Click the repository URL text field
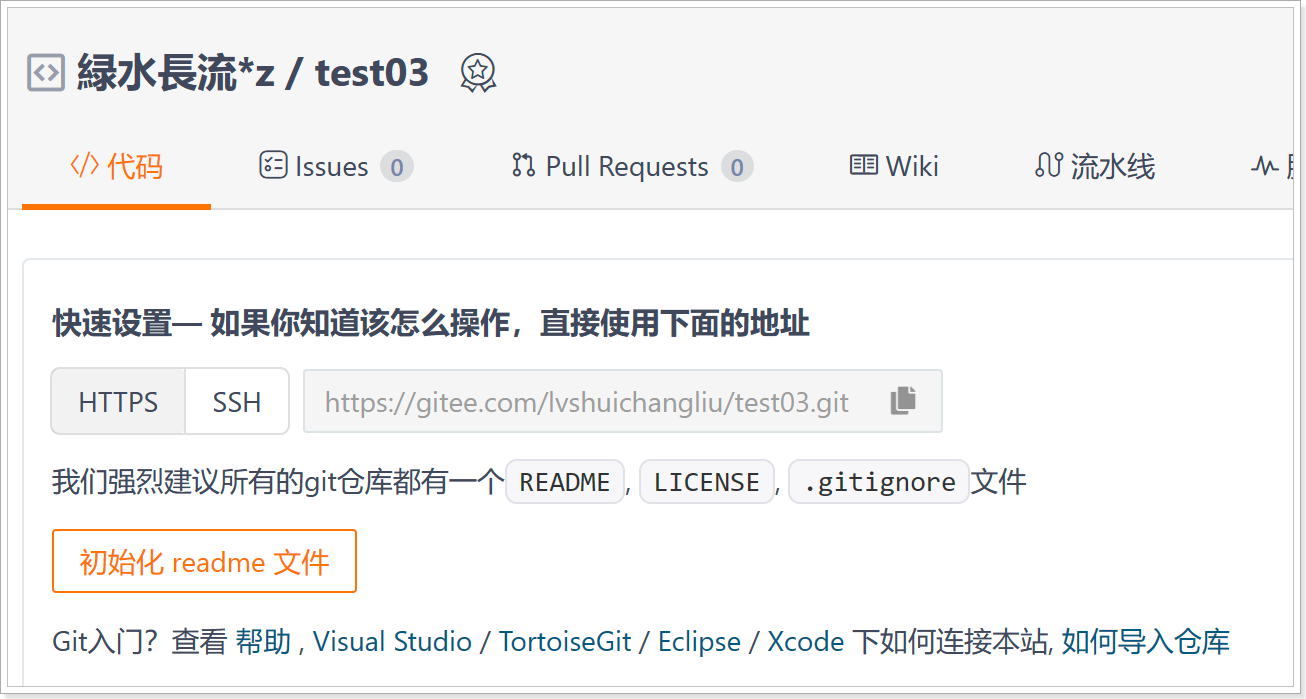The image size is (1306, 699). (x=586, y=402)
